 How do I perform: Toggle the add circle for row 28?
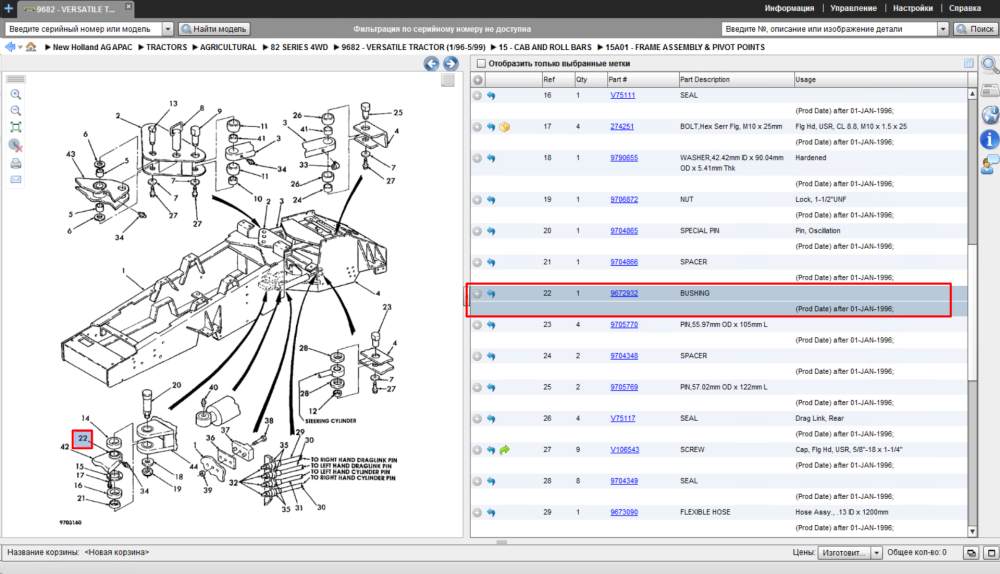477,482
